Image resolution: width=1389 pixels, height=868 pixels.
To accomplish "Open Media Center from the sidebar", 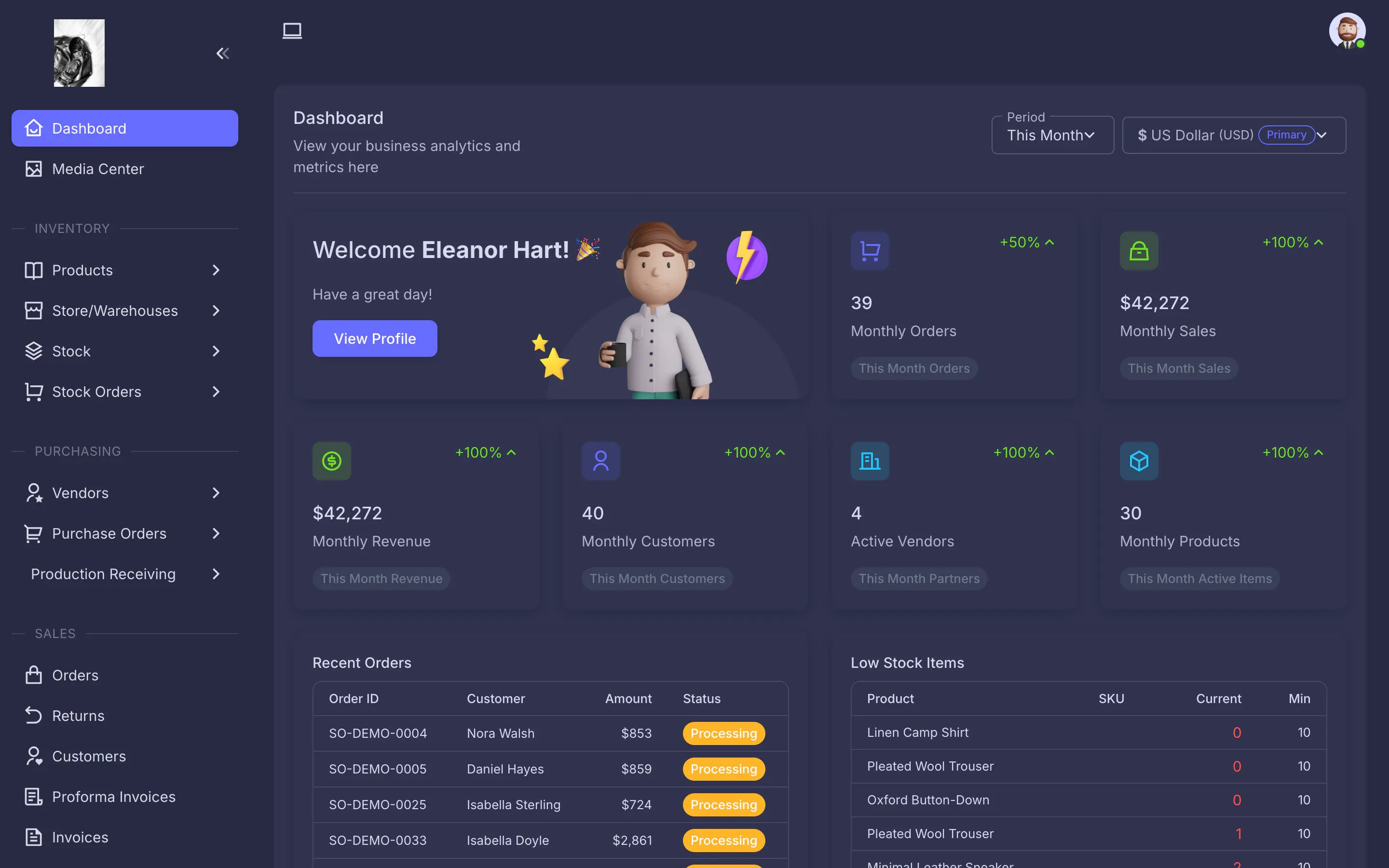I will pyautogui.click(x=124, y=169).
